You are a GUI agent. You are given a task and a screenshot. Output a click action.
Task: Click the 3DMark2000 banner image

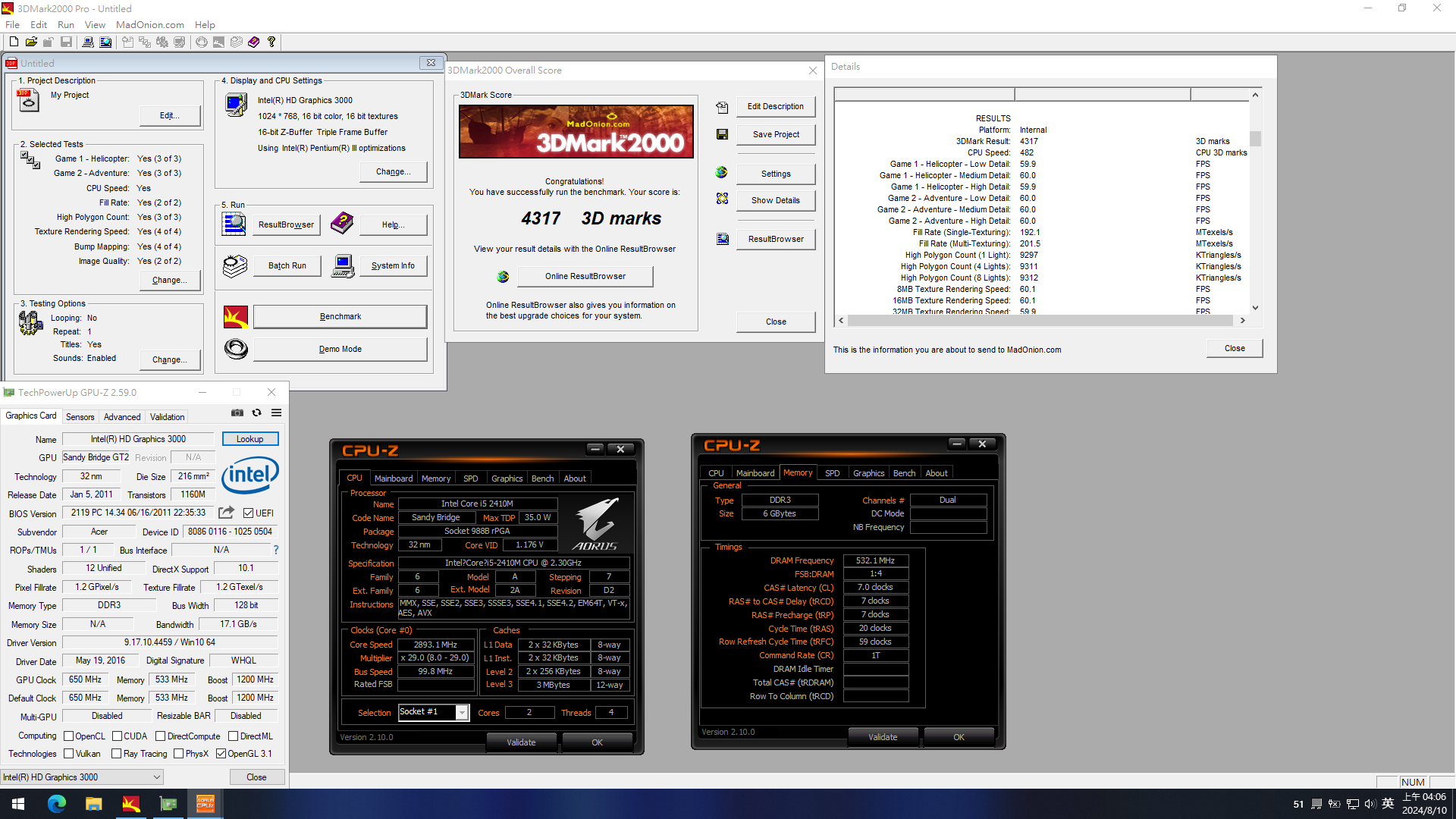(x=576, y=132)
